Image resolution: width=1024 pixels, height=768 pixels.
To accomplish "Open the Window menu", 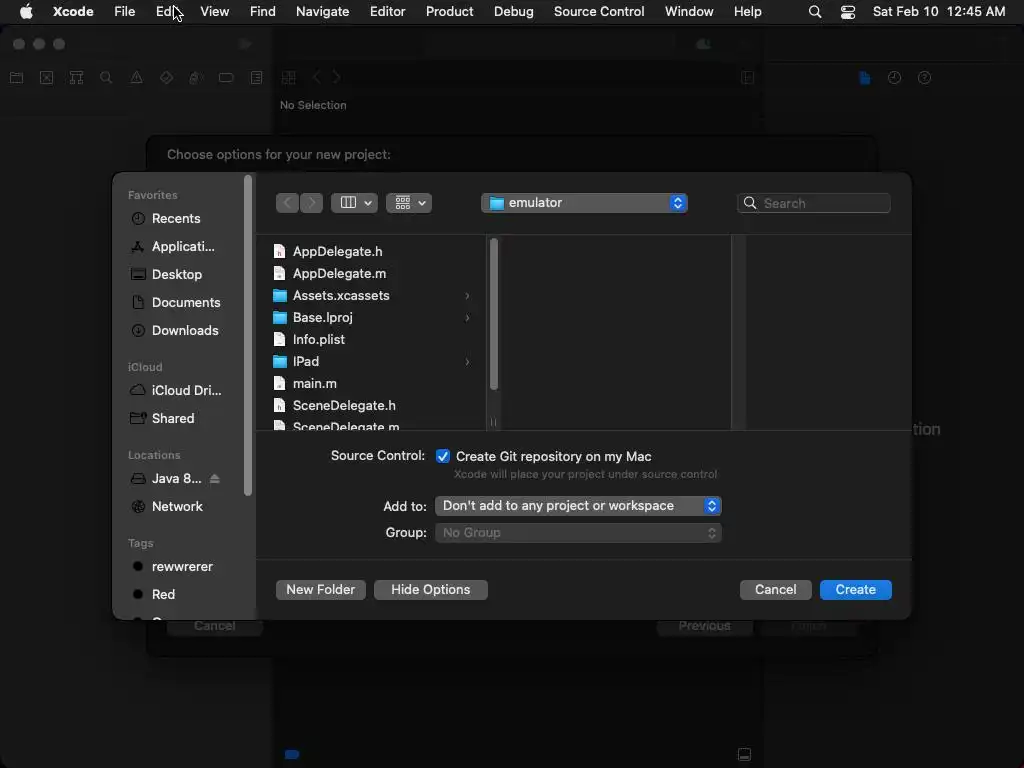I will click(689, 11).
